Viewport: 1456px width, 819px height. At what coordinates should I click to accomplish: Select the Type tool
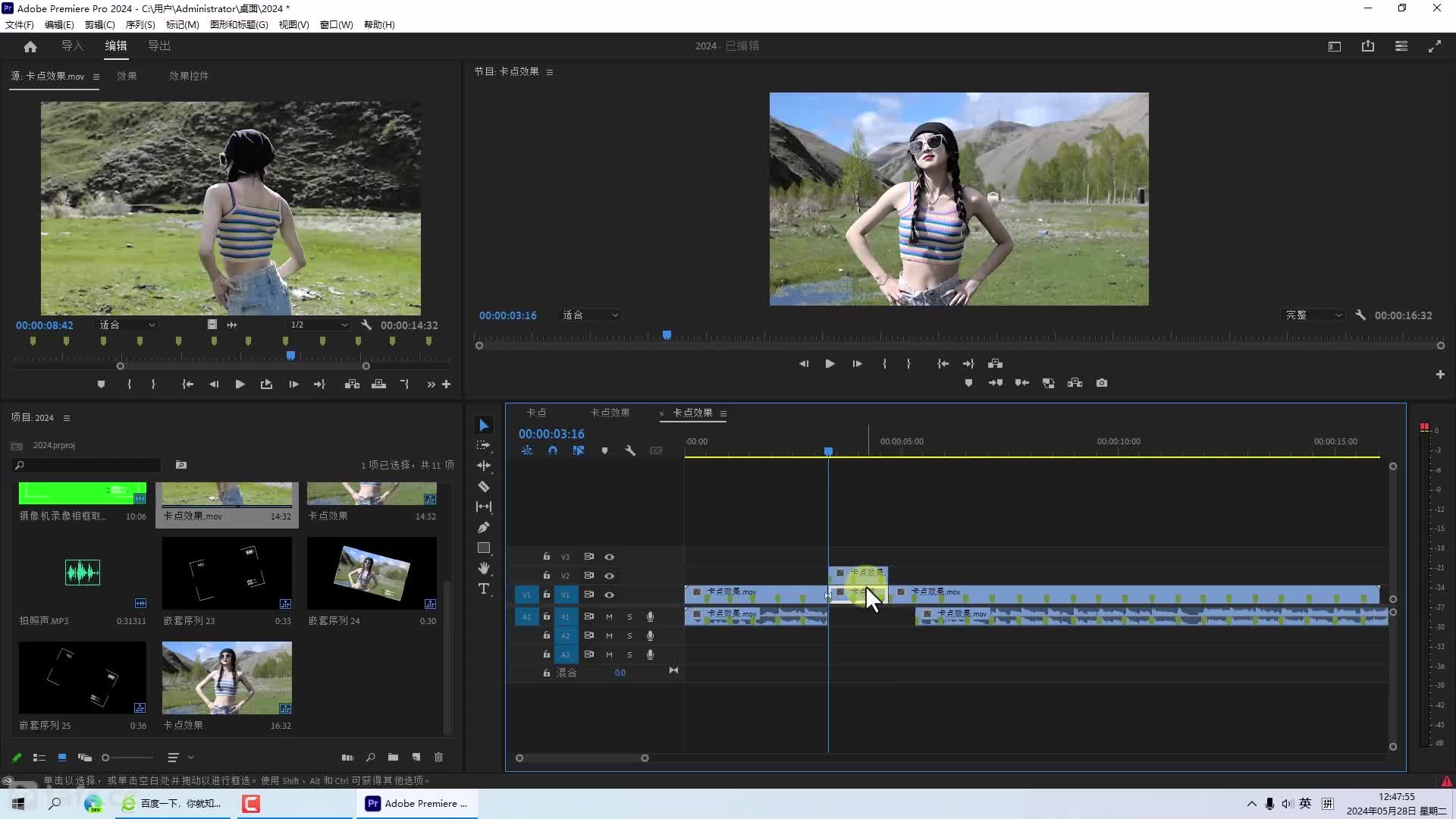(x=484, y=588)
